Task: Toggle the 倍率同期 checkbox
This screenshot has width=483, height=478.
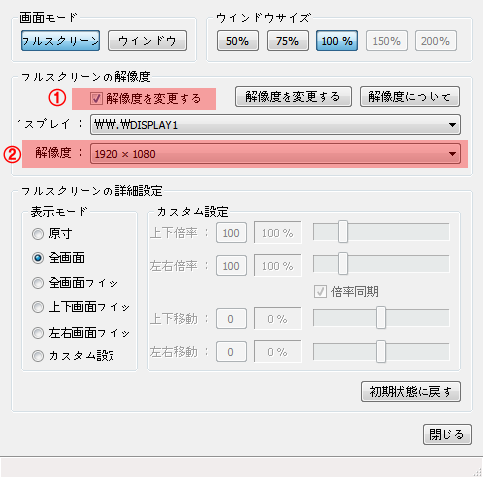Action: [320, 292]
